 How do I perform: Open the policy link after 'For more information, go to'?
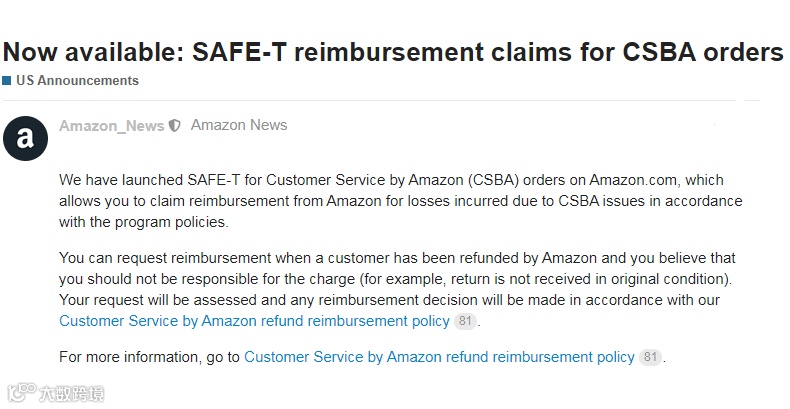click(x=439, y=357)
